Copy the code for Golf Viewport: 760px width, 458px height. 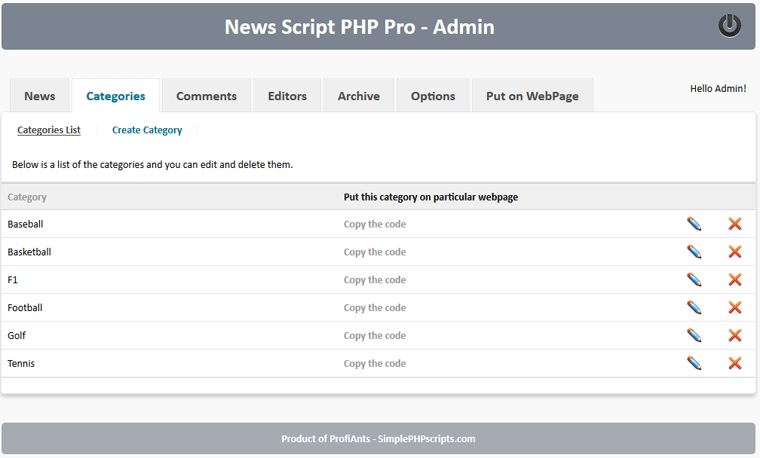pos(375,335)
